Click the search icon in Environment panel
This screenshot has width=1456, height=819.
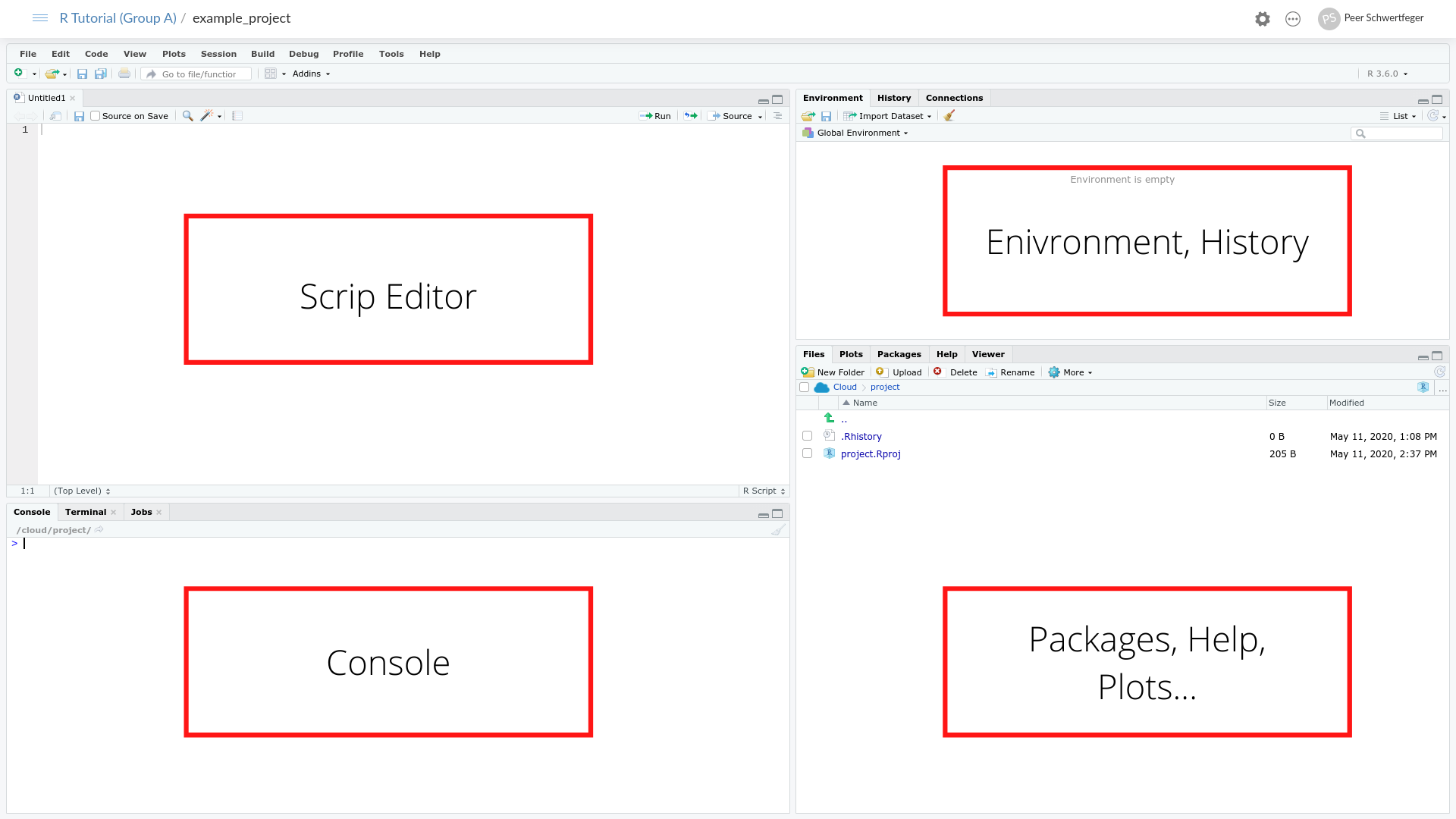click(1361, 133)
